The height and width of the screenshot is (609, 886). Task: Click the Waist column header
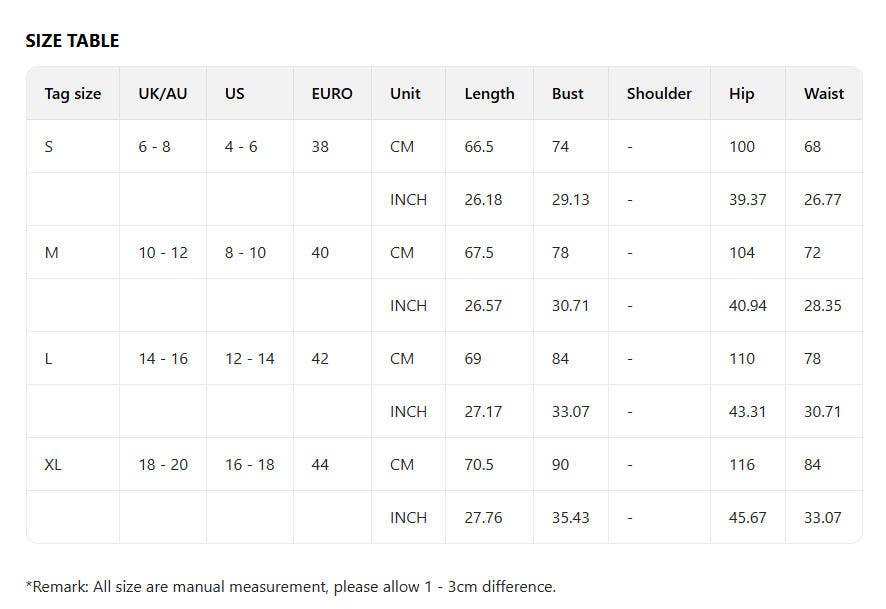coord(824,94)
